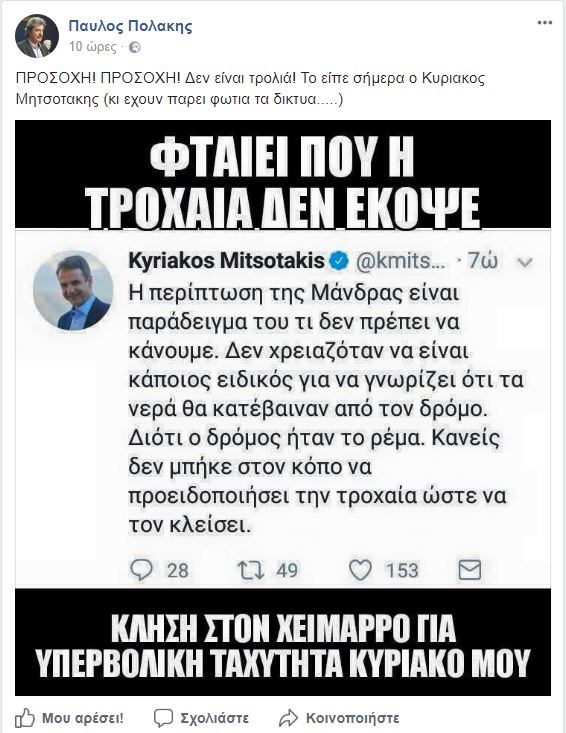
Task: Click the speech bubble comment icon
Action: point(164,718)
